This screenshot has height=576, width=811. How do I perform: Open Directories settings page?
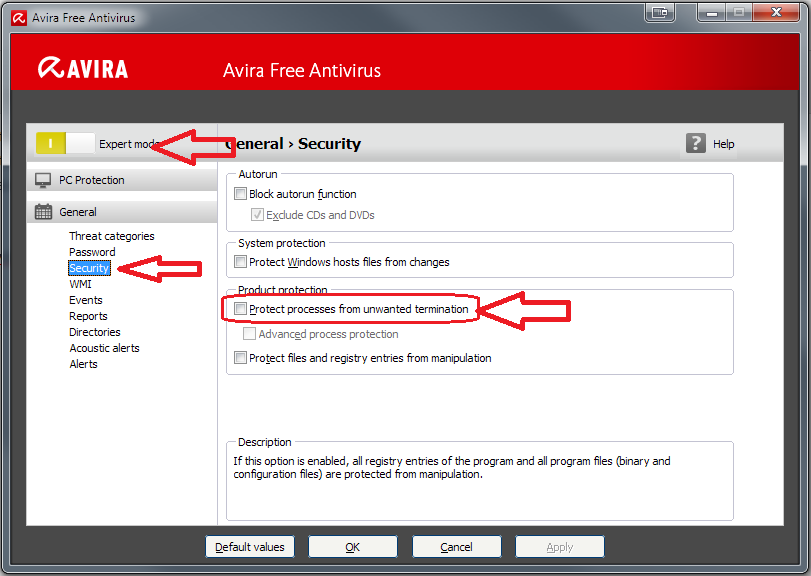point(95,332)
